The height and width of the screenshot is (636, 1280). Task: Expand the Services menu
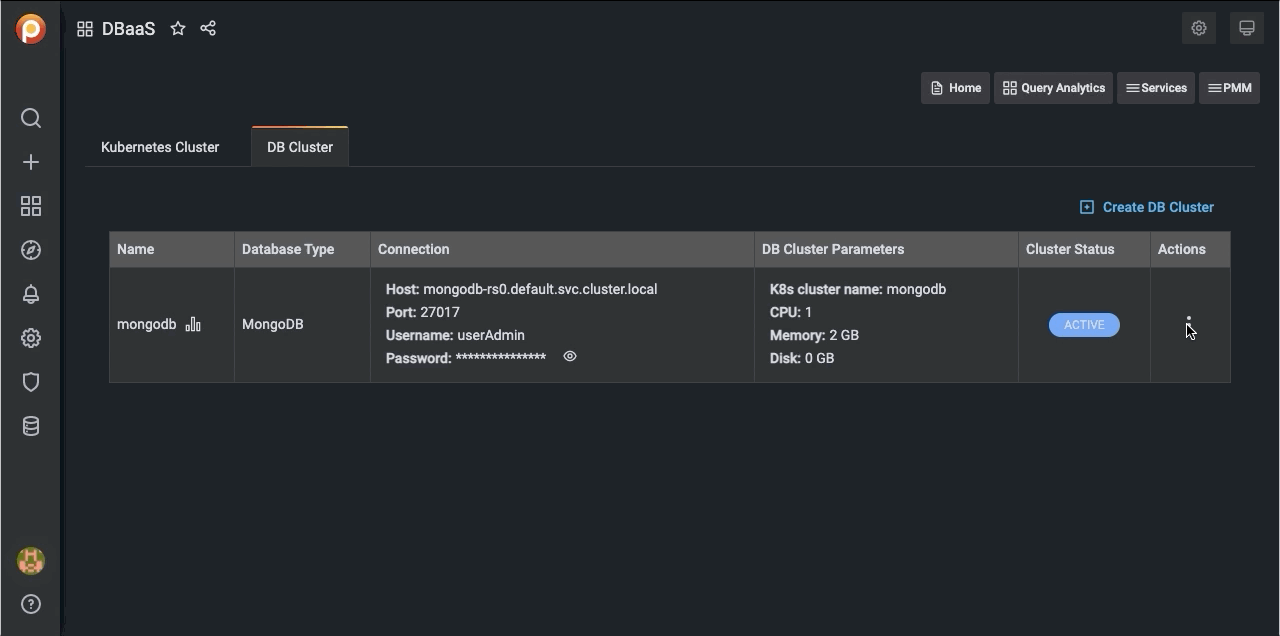click(1155, 88)
